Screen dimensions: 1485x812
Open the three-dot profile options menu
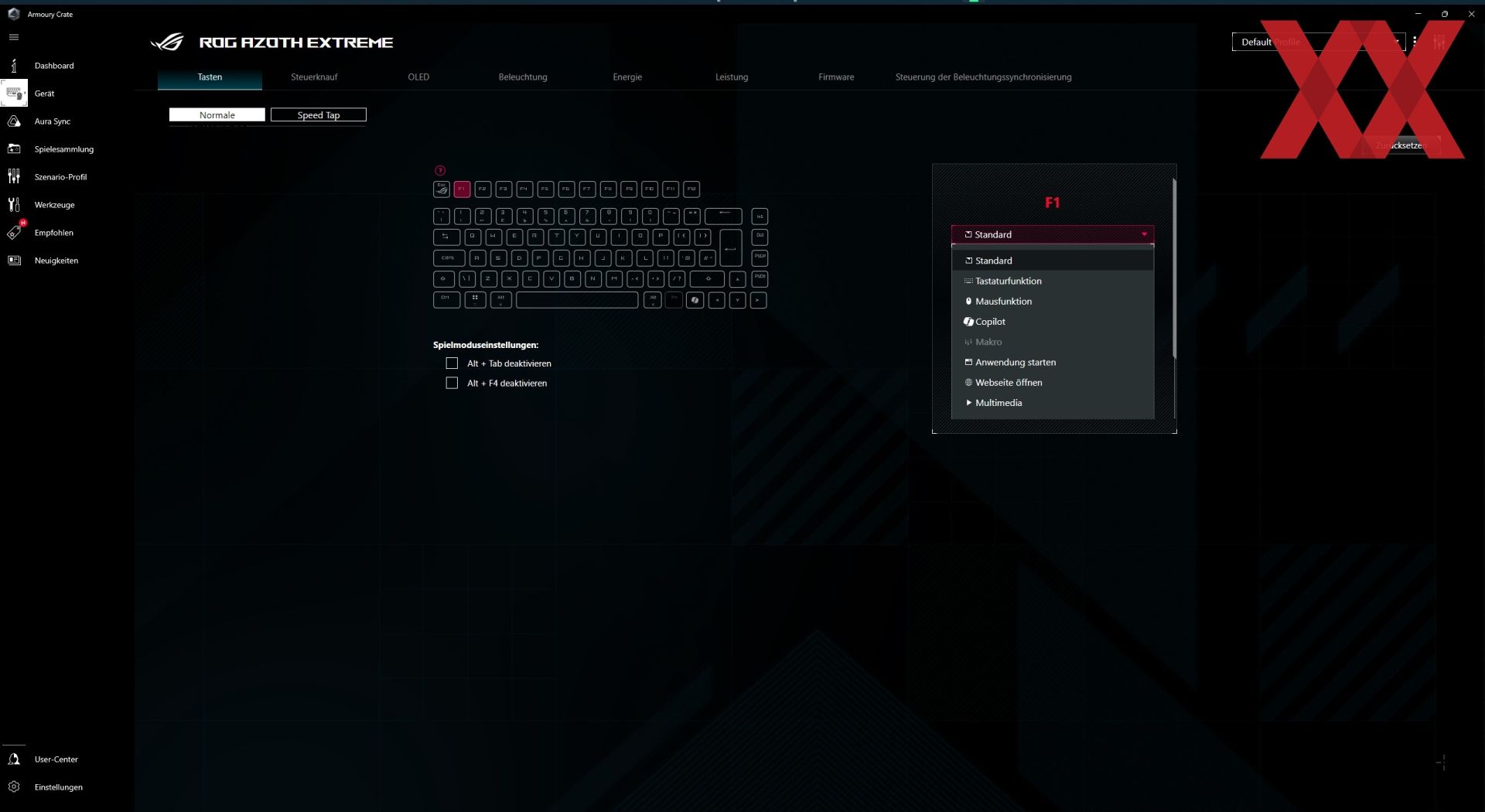tap(1415, 42)
